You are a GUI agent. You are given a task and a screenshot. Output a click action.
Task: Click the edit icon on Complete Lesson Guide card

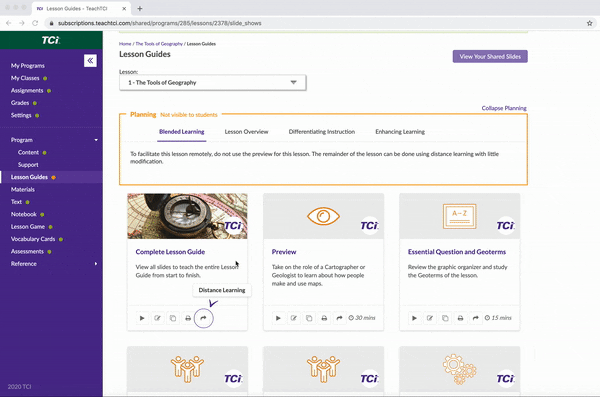tap(157, 318)
